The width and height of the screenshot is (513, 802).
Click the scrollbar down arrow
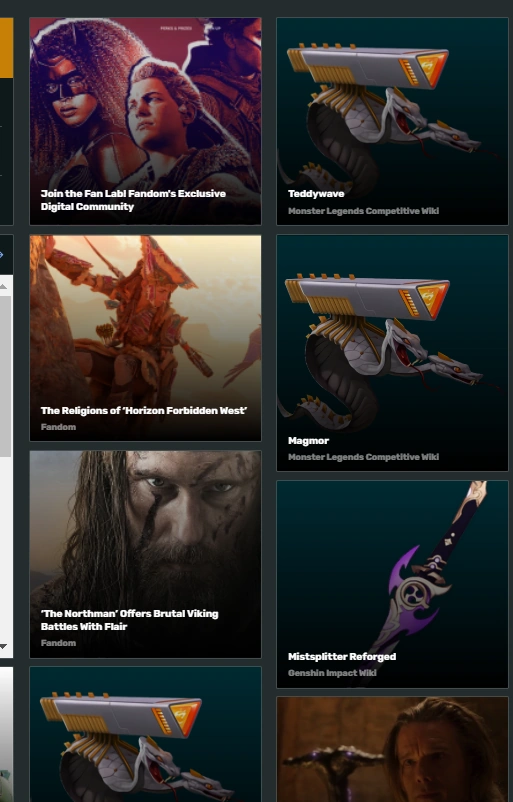point(4,647)
